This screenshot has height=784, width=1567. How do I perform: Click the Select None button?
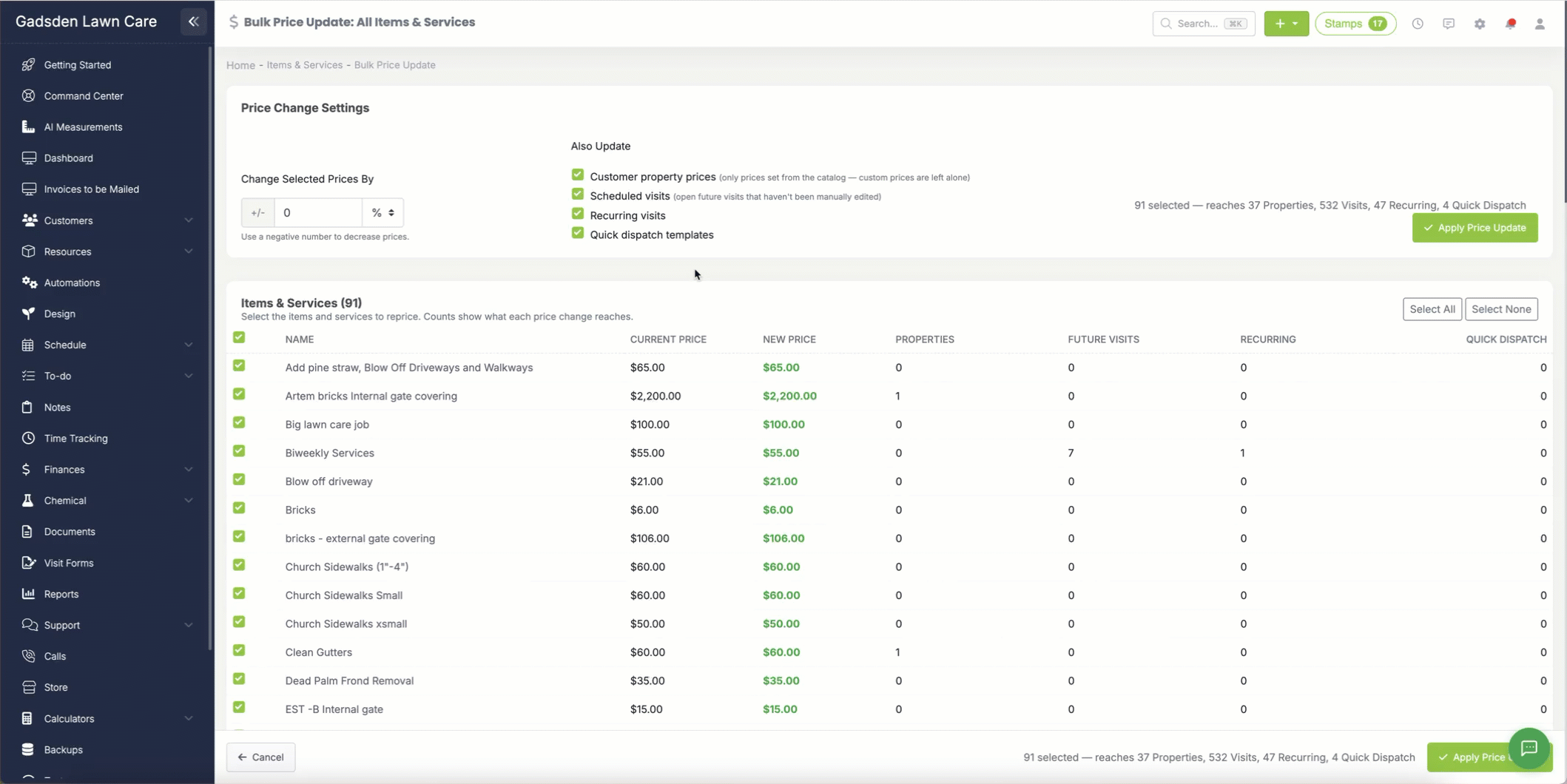[x=1501, y=309]
